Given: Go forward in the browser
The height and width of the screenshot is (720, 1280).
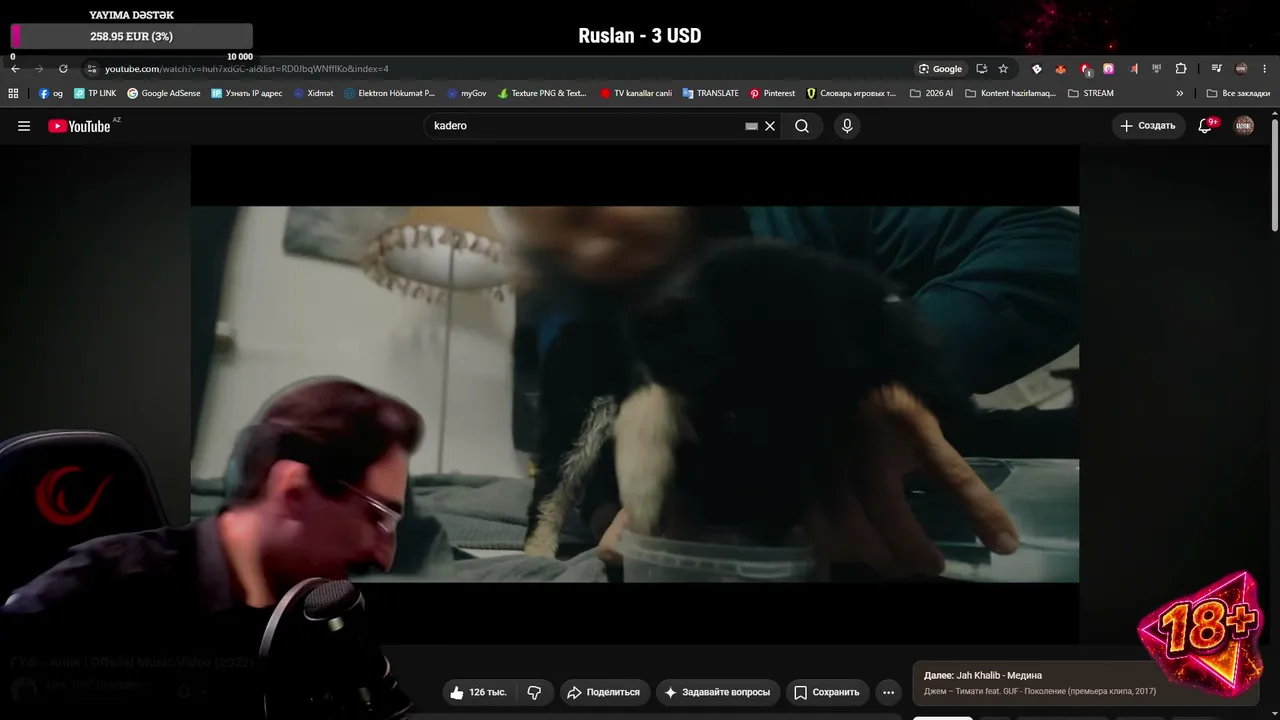Looking at the screenshot, I should [39, 69].
